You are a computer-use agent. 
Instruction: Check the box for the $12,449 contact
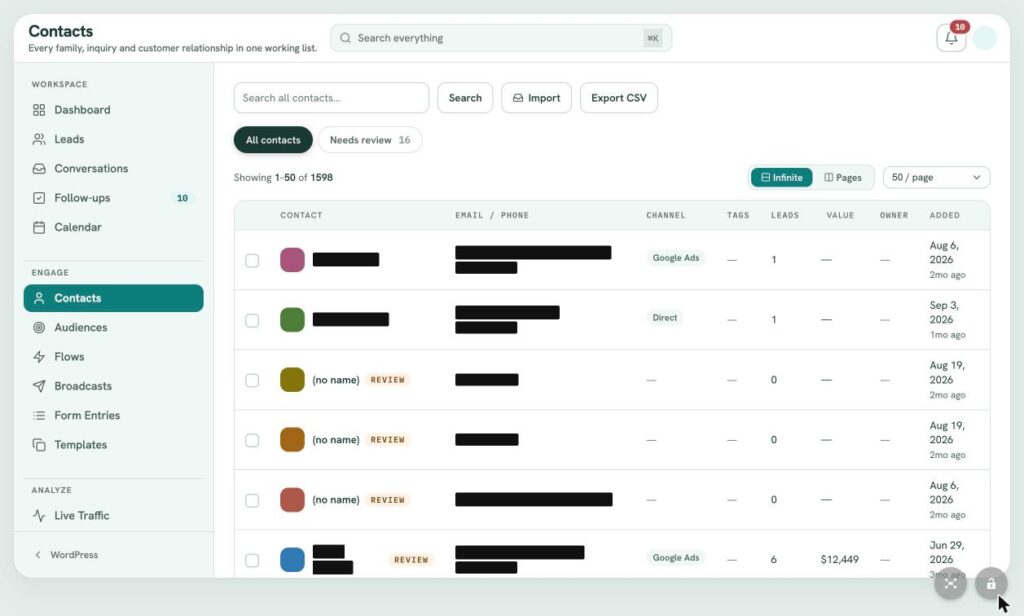click(252, 560)
